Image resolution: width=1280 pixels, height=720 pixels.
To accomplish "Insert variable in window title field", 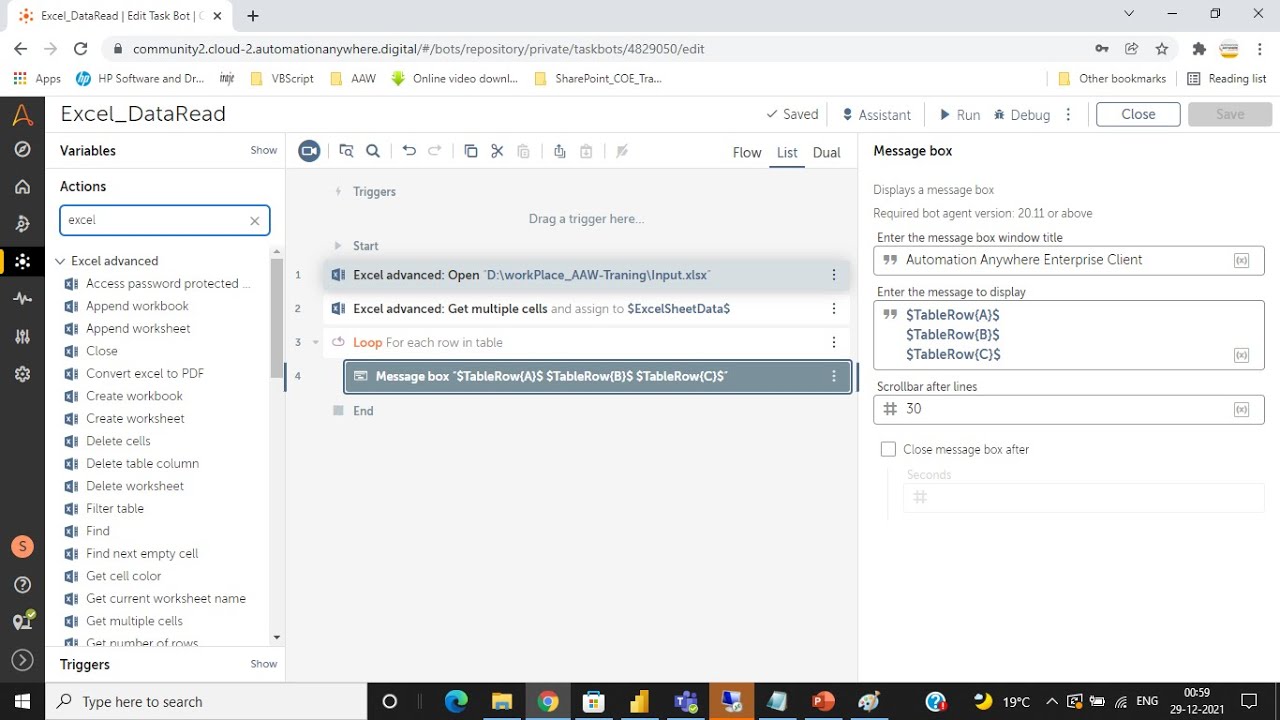I will click(x=1242, y=260).
